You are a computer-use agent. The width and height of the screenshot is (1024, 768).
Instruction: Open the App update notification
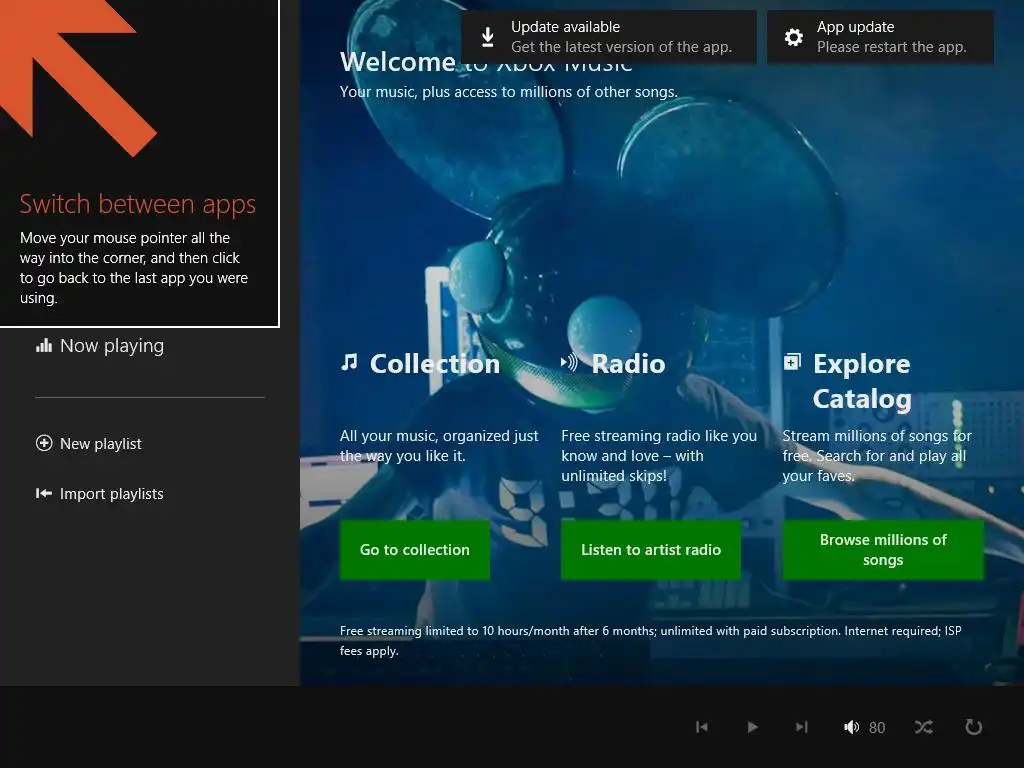pos(880,37)
